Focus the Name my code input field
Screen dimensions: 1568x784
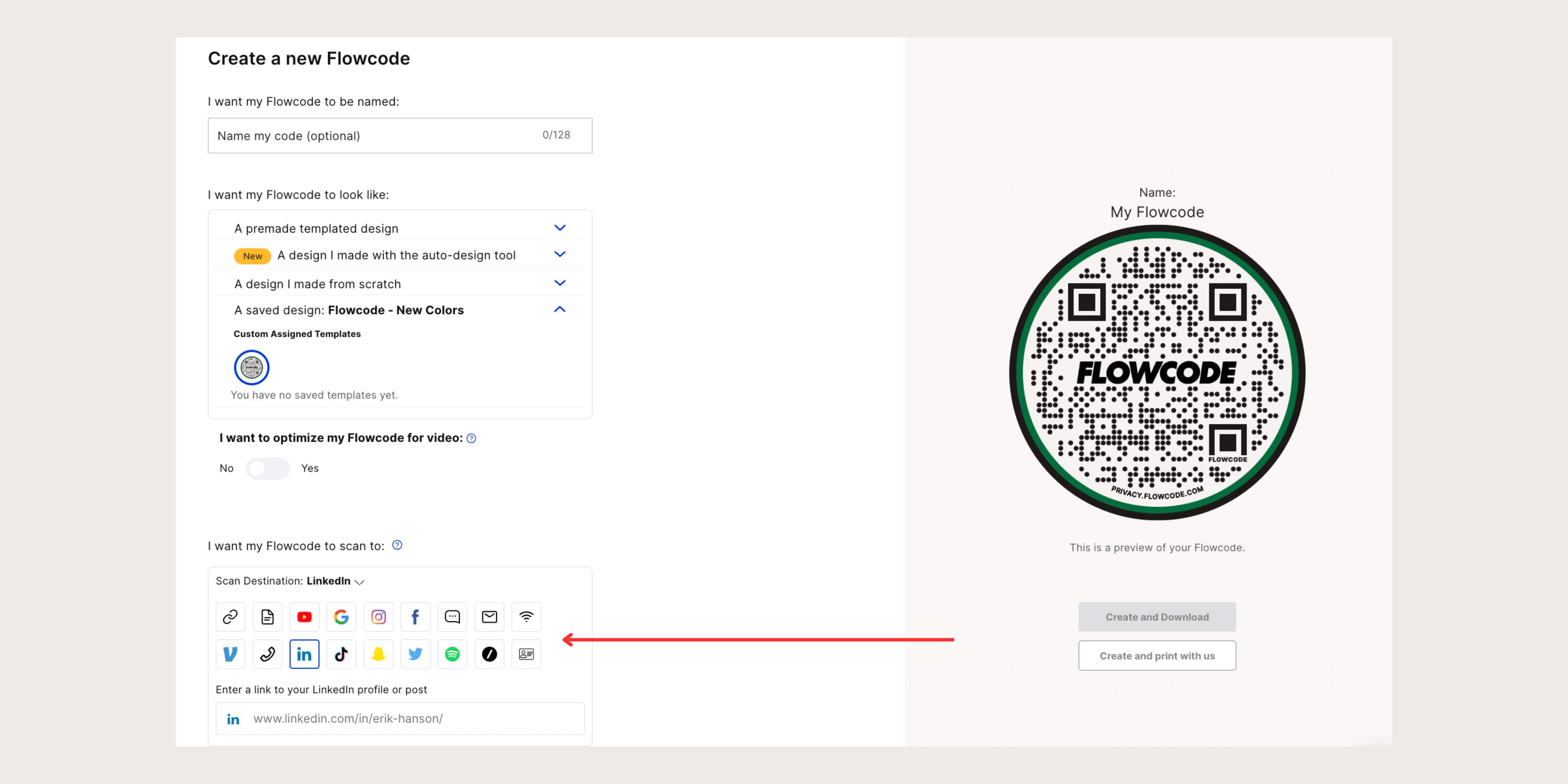coord(400,136)
